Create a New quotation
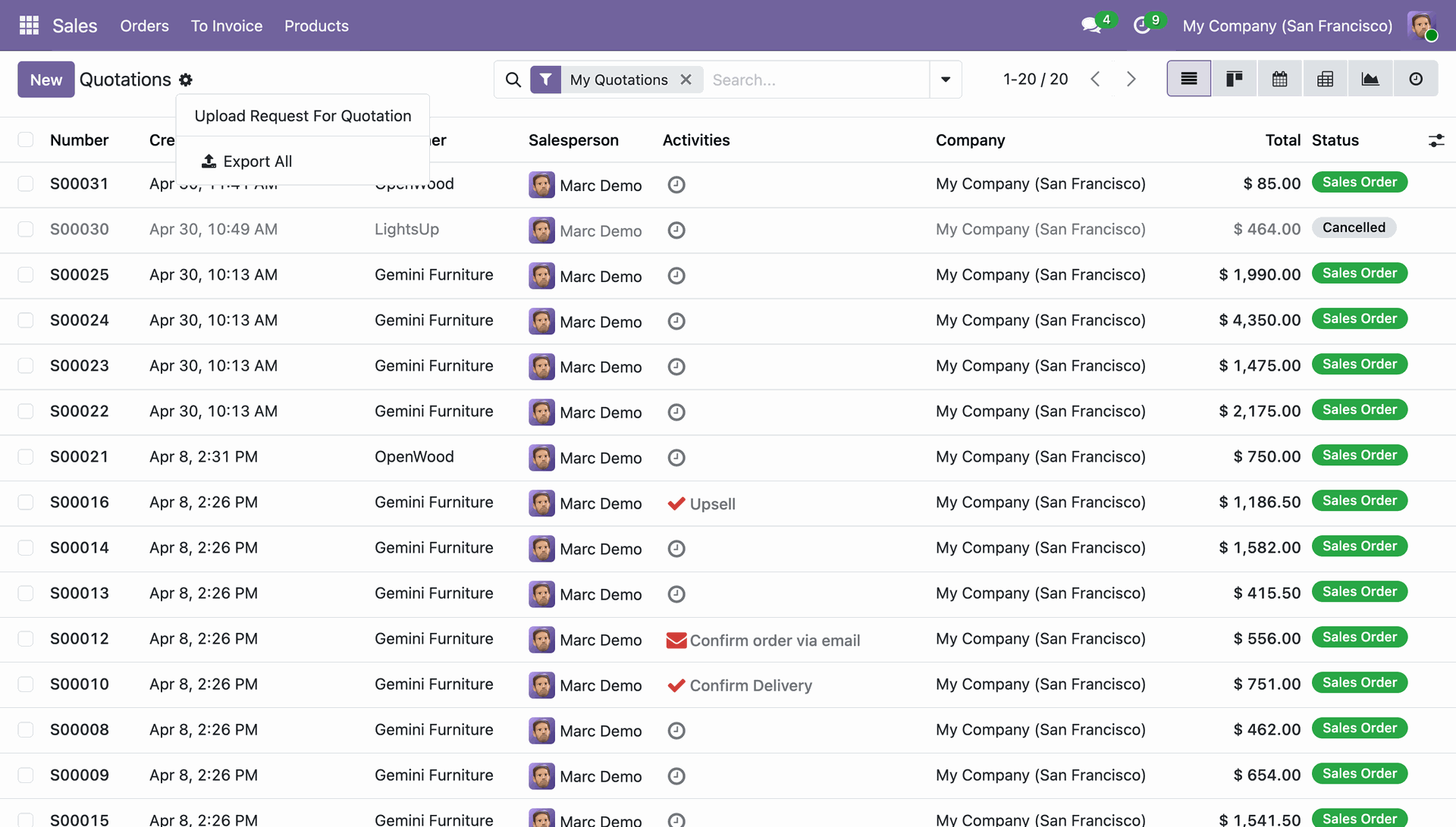 [x=46, y=80]
